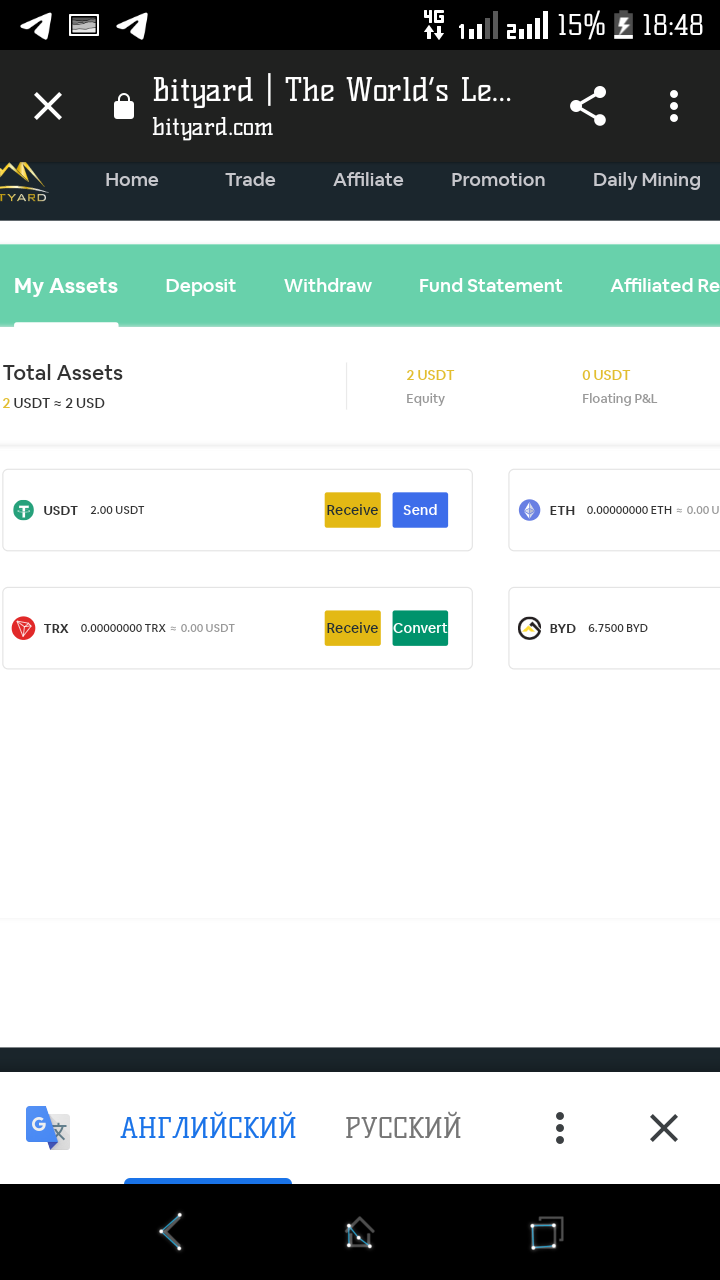This screenshot has height=1280, width=720.
Task: Click Receive for TRX
Action: 352,628
